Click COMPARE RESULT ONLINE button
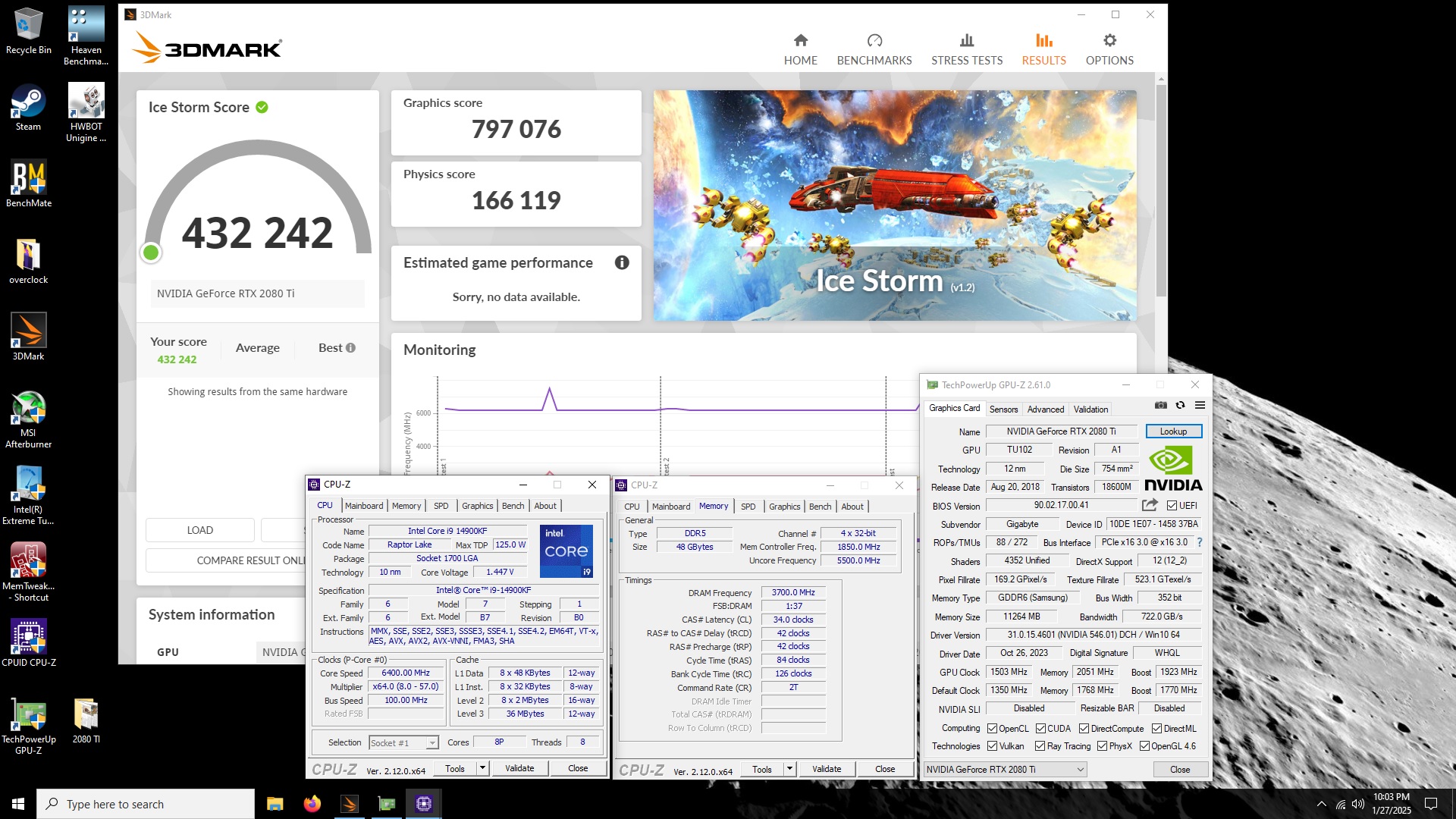The width and height of the screenshot is (1456, 819). 227,560
